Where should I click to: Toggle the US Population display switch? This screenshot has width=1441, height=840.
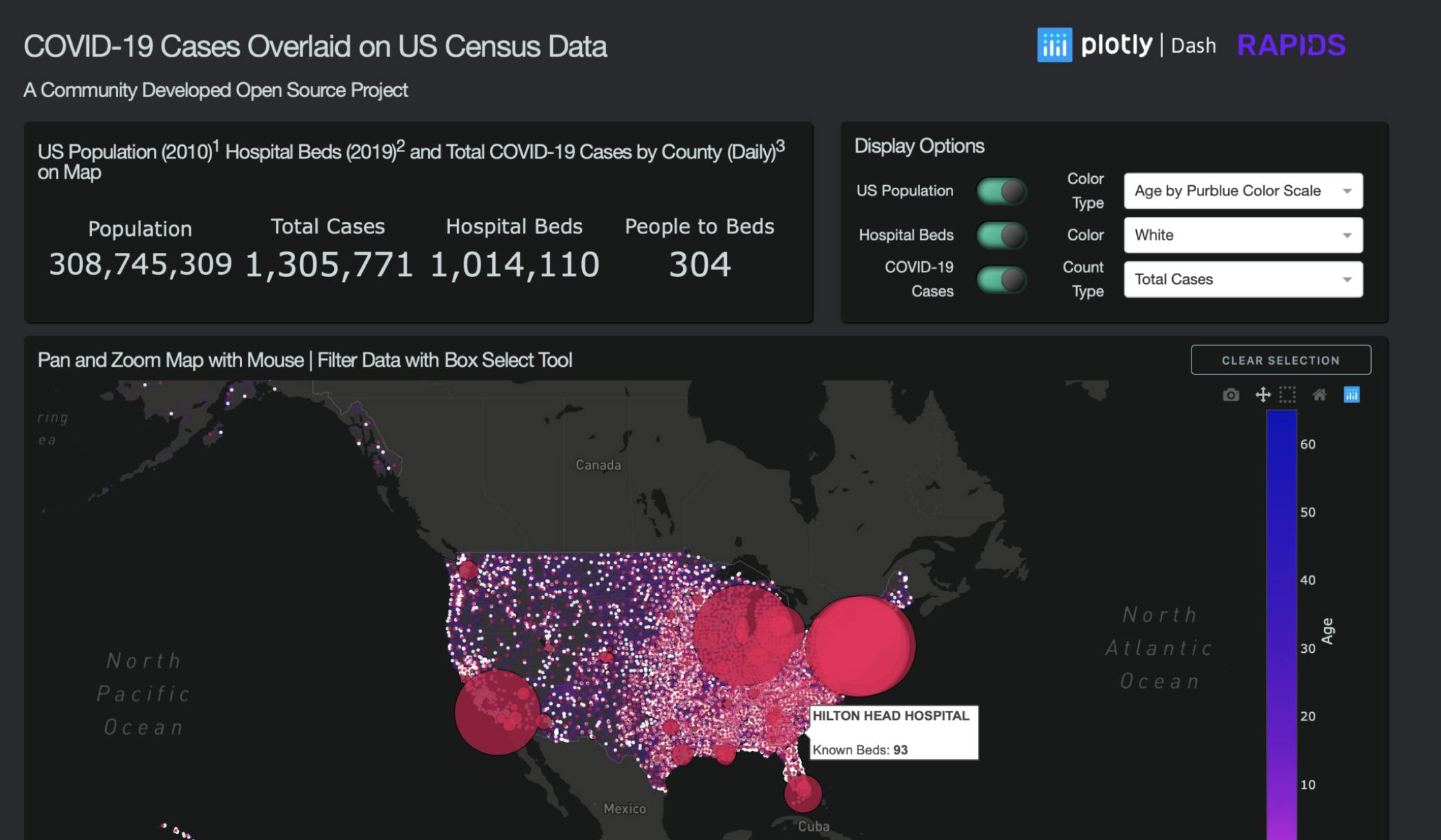coord(1001,191)
